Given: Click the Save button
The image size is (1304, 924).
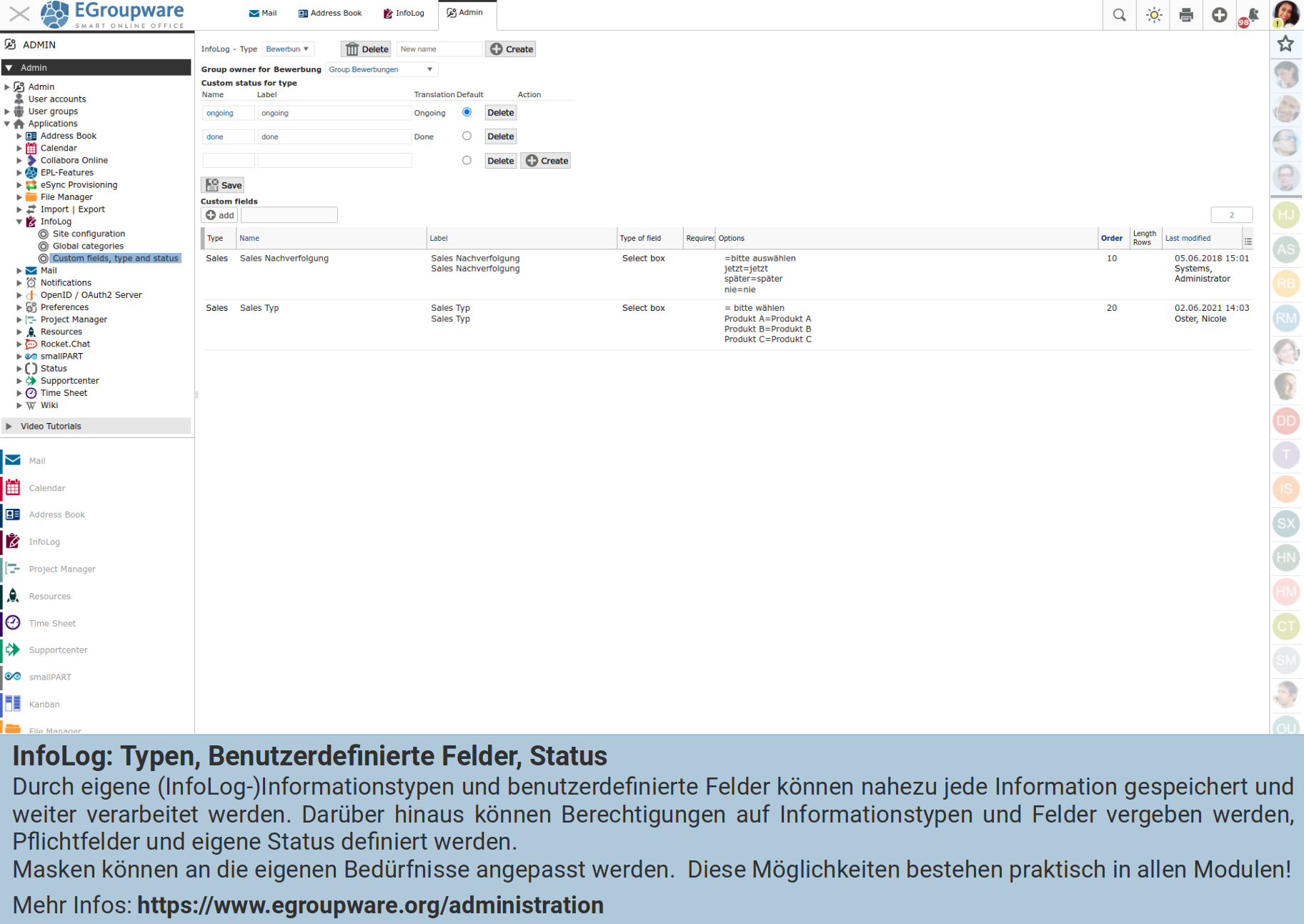Looking at the screenshot, I should coord(224,185).
